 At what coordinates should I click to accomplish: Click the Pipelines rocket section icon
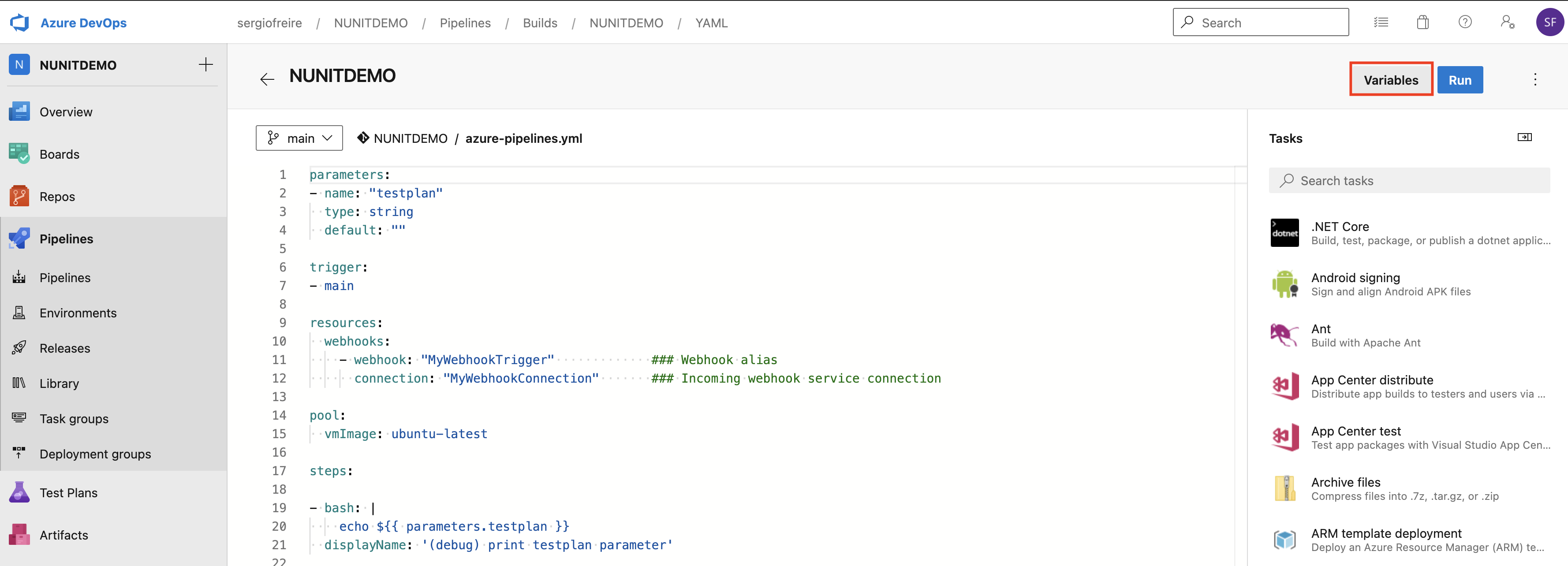pyautogui.click(x=19, y=238)
